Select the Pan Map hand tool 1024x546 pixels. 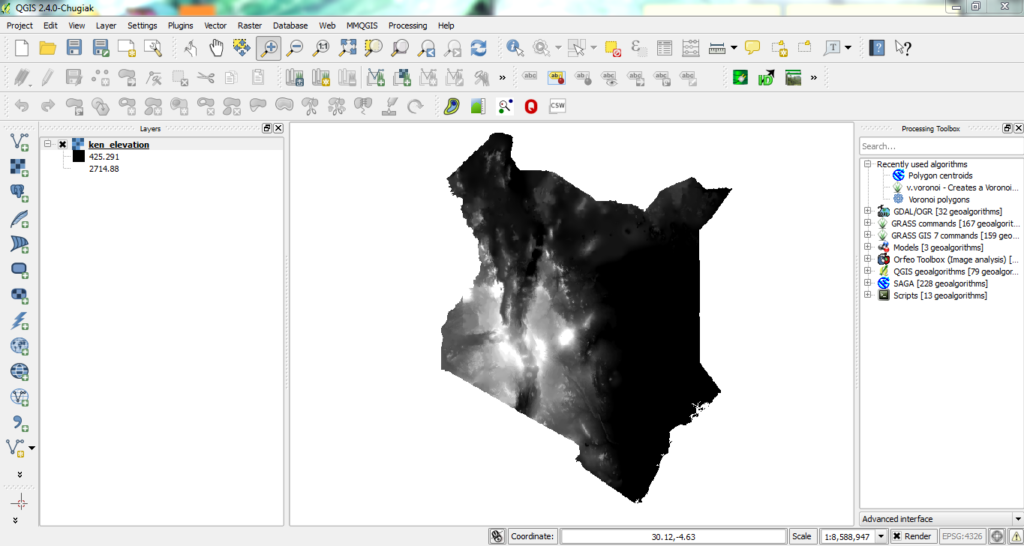pyautogui.click(x=216, y=48)
